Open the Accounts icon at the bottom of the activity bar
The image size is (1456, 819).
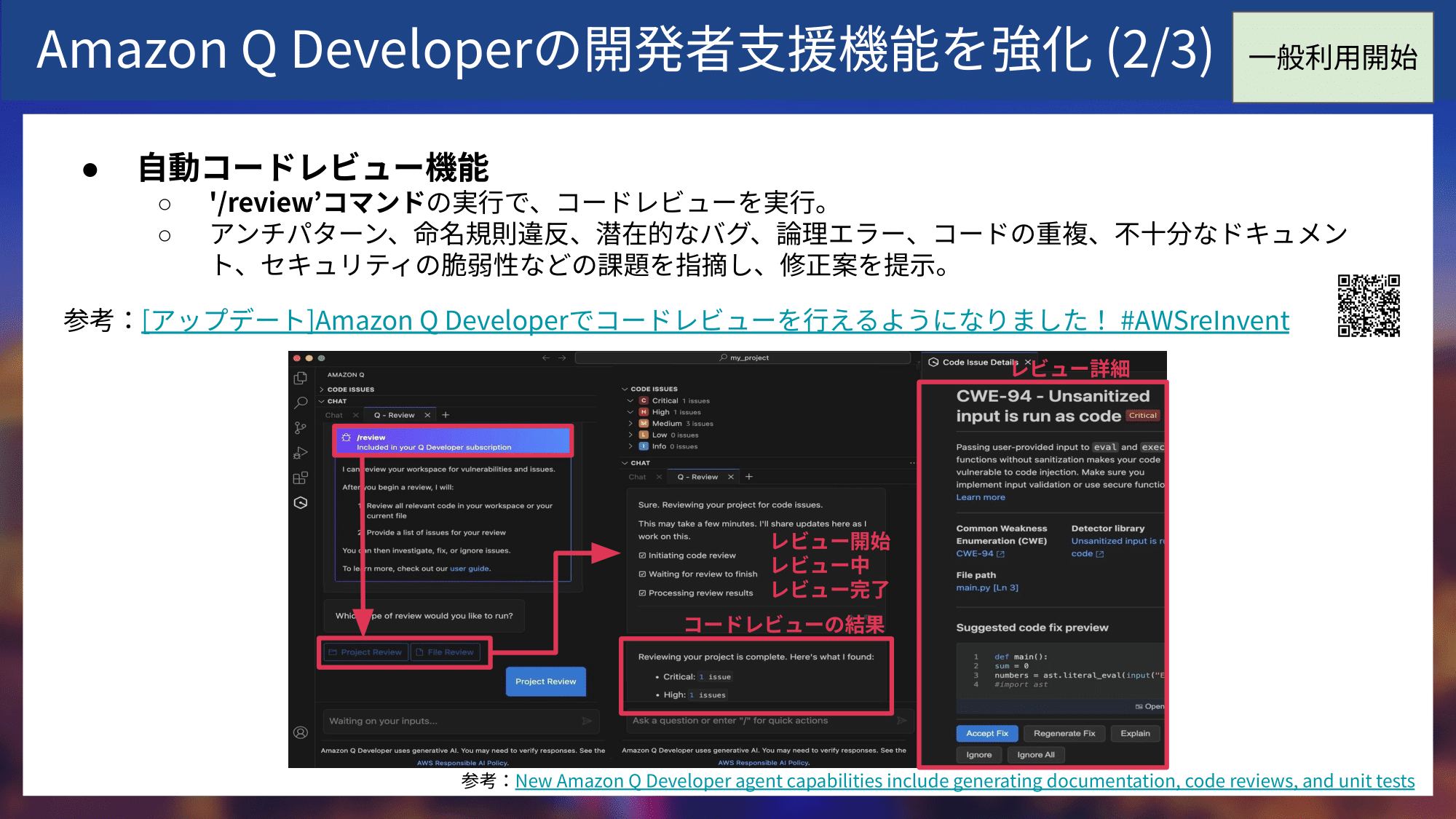click(x=300, y=732)
